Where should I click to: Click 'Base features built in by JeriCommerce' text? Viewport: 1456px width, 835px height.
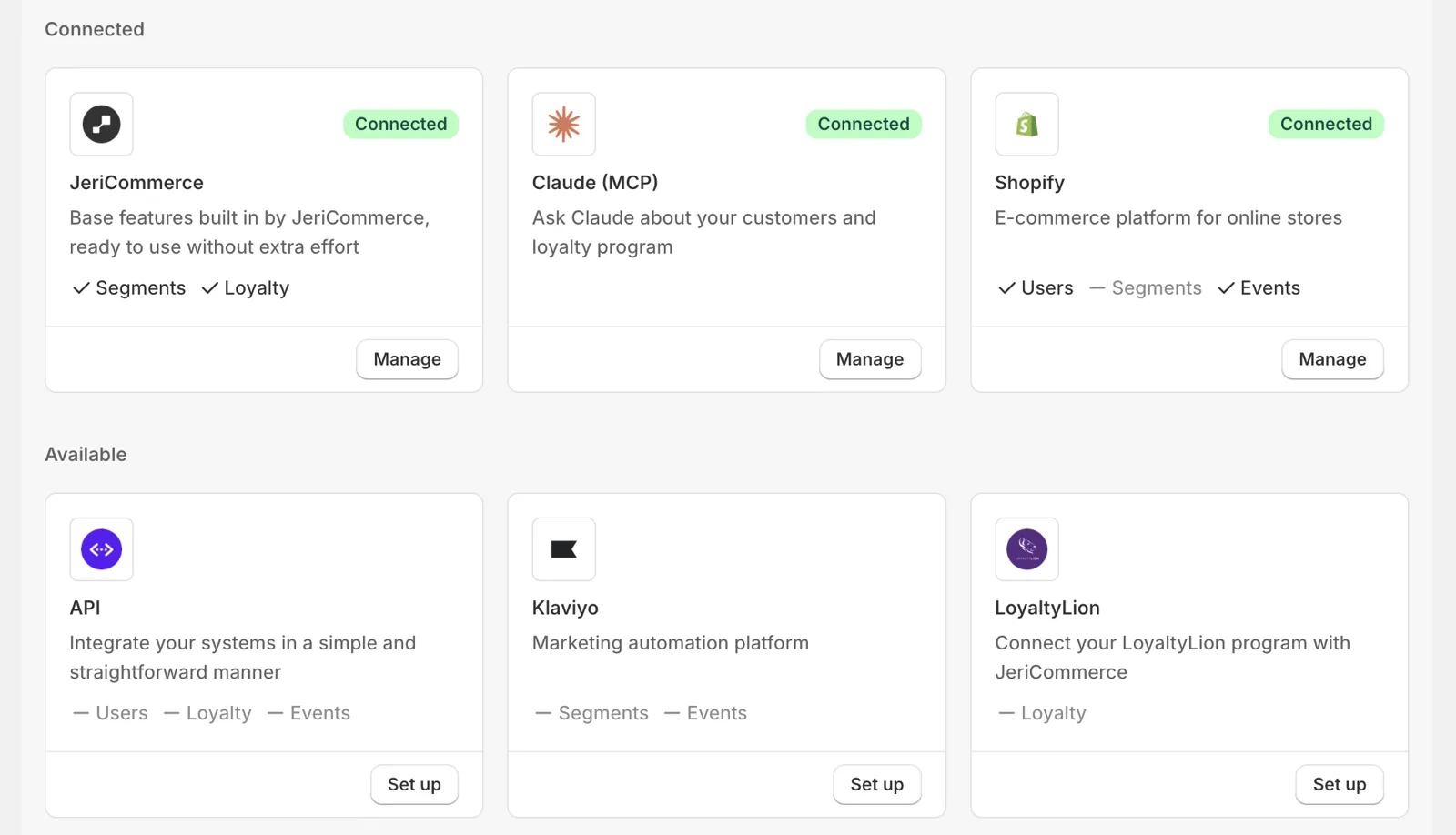[249, 232]
